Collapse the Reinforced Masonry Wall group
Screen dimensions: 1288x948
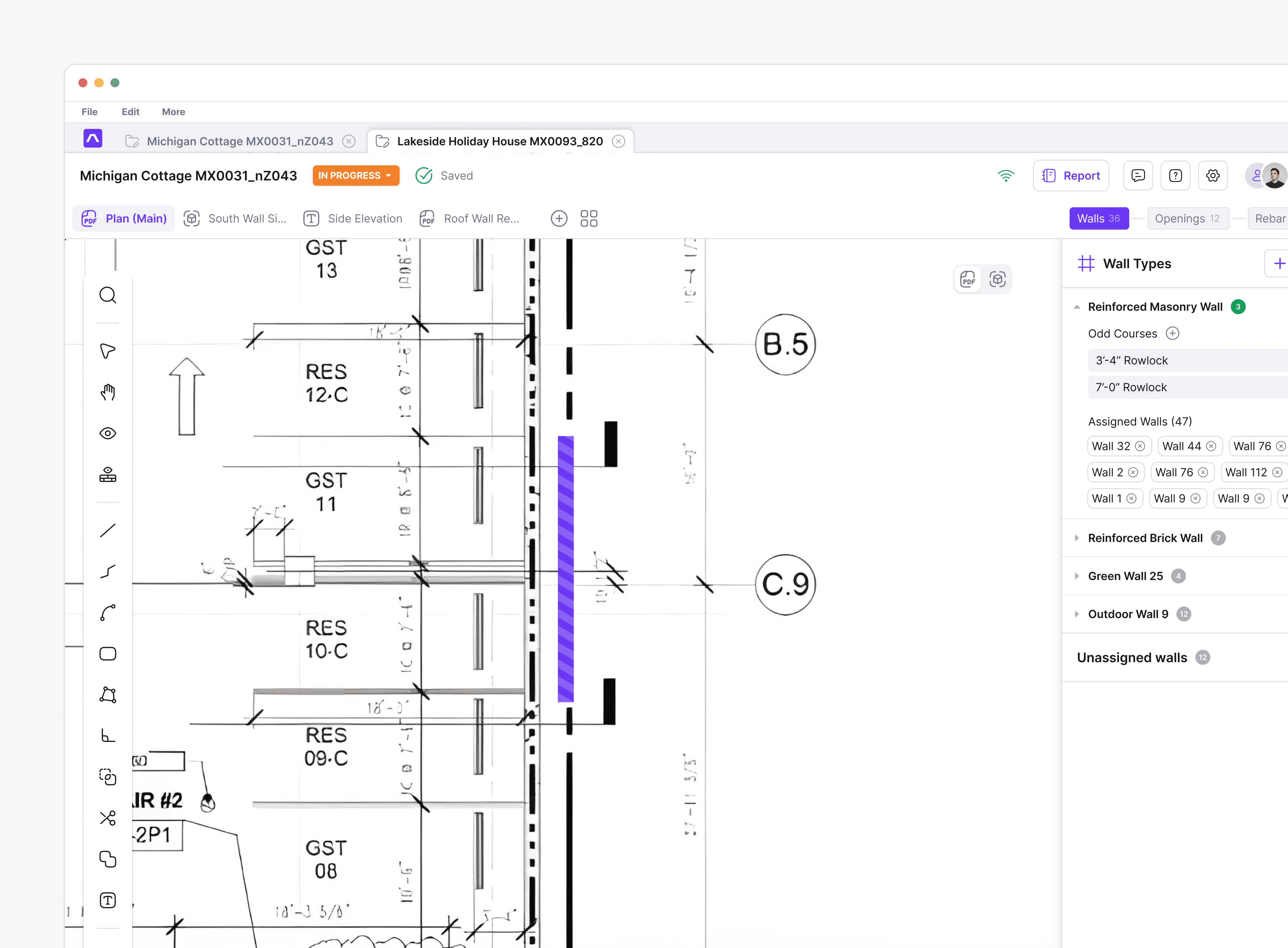coord(1077,307)
